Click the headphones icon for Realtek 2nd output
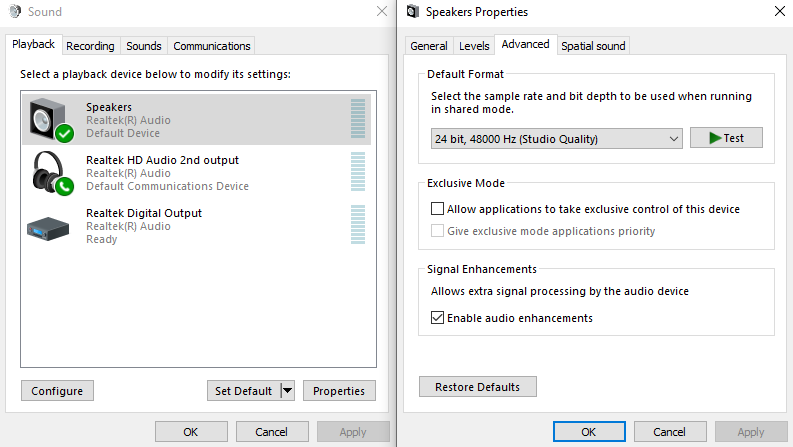 [x=50, y=173]
